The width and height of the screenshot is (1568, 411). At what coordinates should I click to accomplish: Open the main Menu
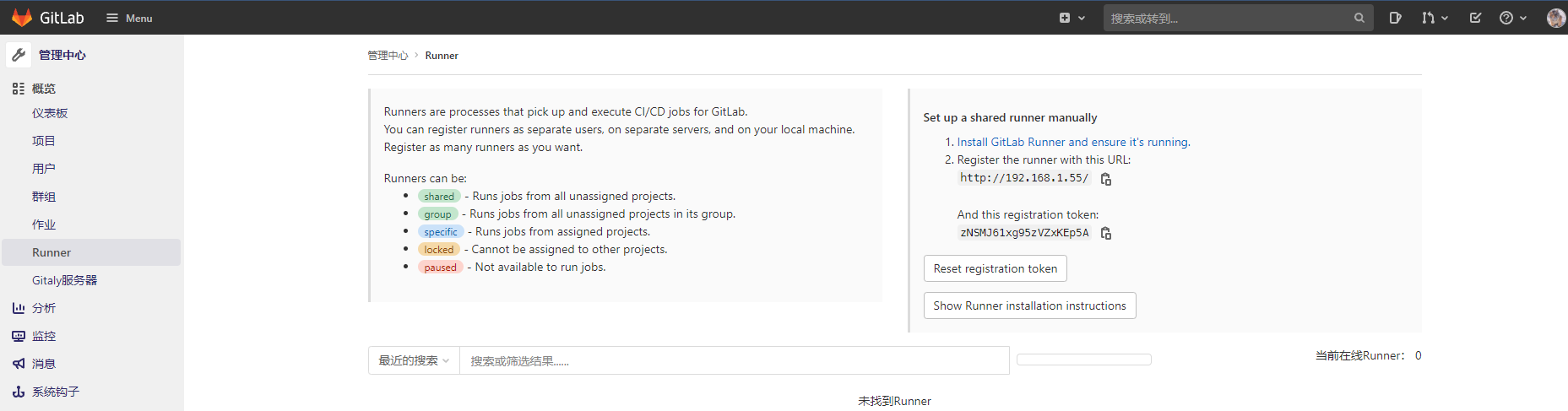point(129,18)
